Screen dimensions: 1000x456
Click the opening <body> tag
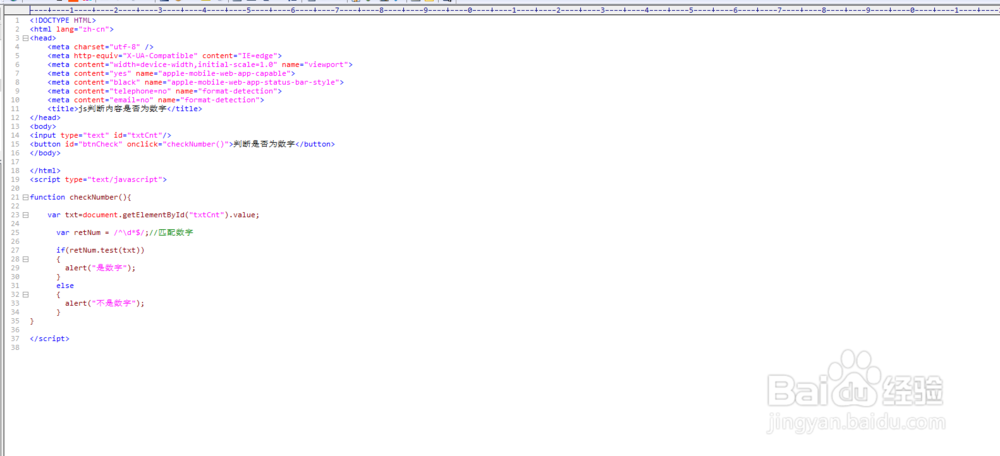pos(43,126)
